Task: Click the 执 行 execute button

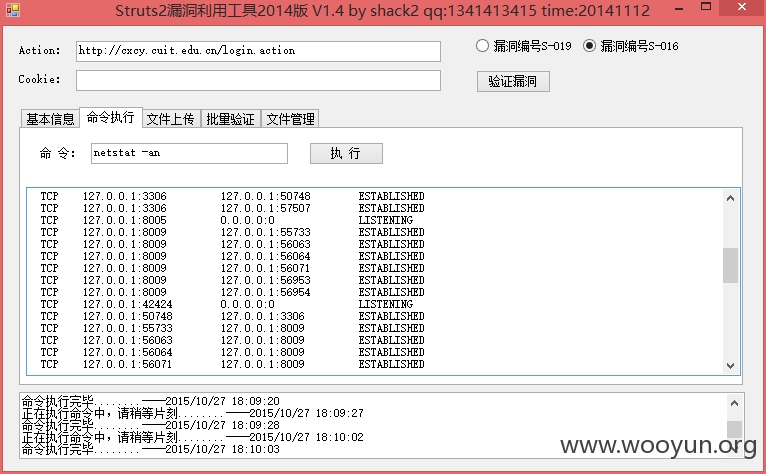Action: (346, 153)
